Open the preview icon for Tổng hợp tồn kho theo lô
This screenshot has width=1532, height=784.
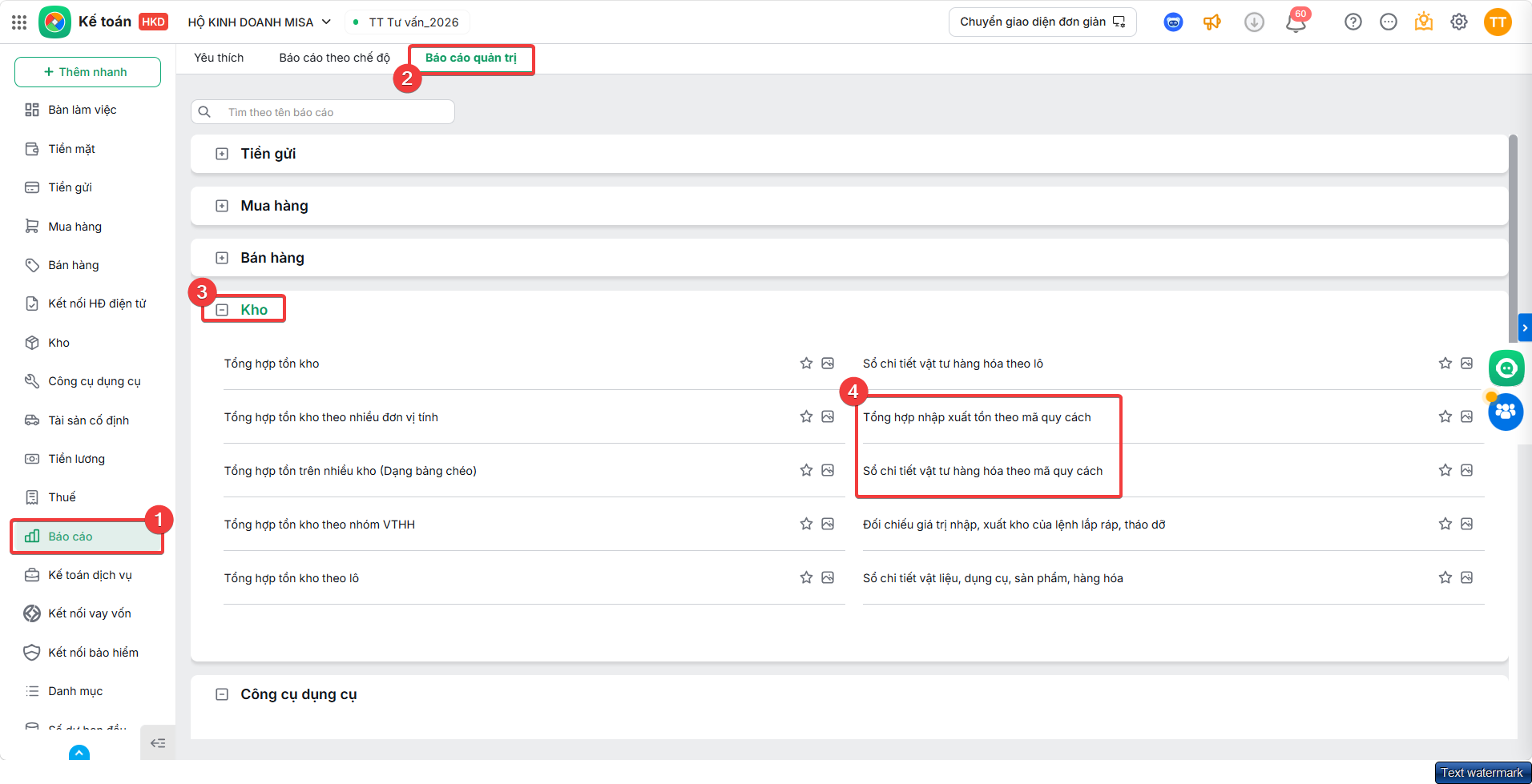(828, 577)
